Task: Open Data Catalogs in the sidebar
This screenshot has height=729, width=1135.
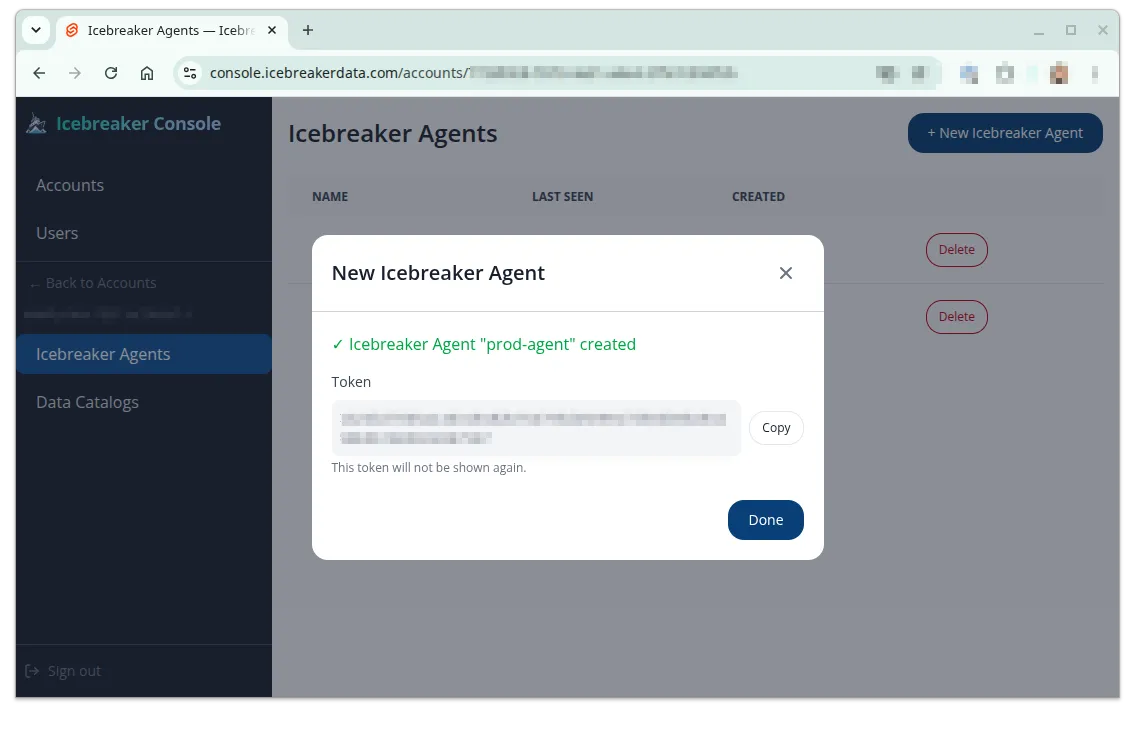Action: pyautogui.click(x=88, y=403)
